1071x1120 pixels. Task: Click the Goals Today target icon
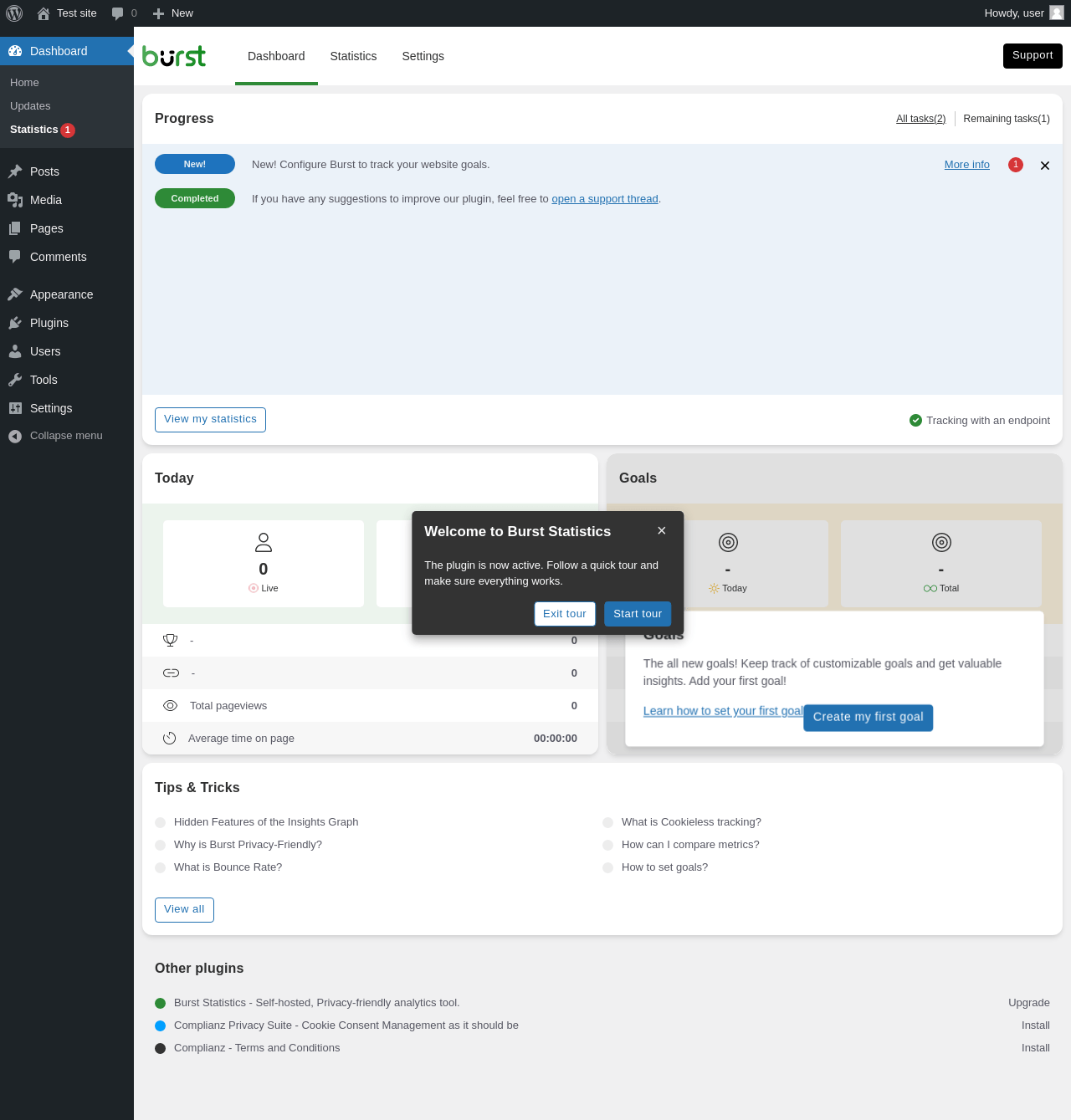728,543
